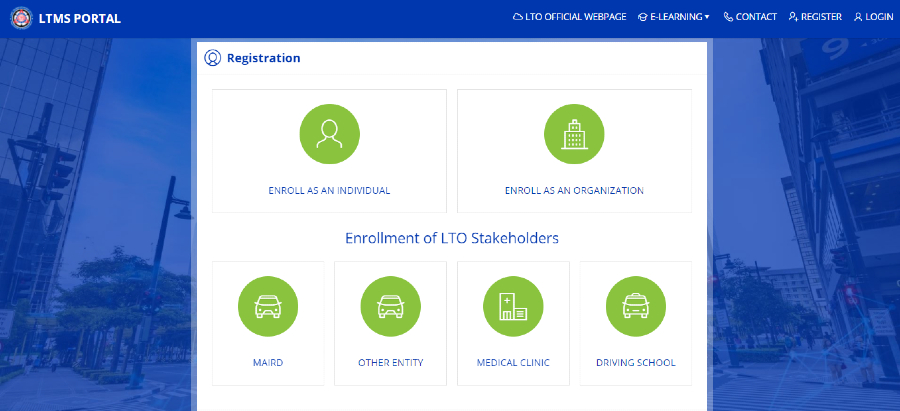Image resolution: width=900 pixels, height=411 pixels.
Task: Select ENROLL AS AN INDIVIDUAL
Action: point(329,191)
